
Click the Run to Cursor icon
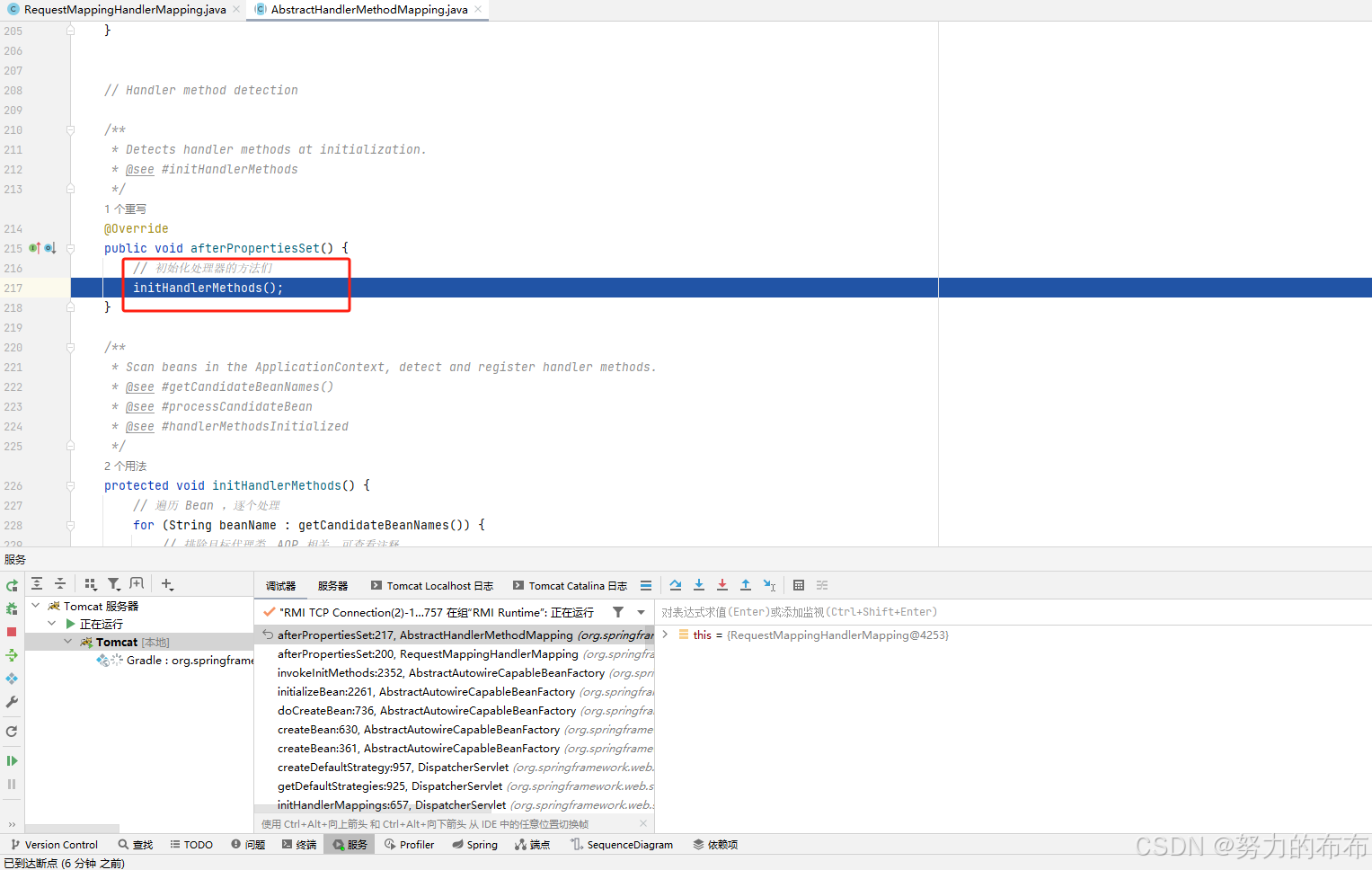[x=769, y=585]
